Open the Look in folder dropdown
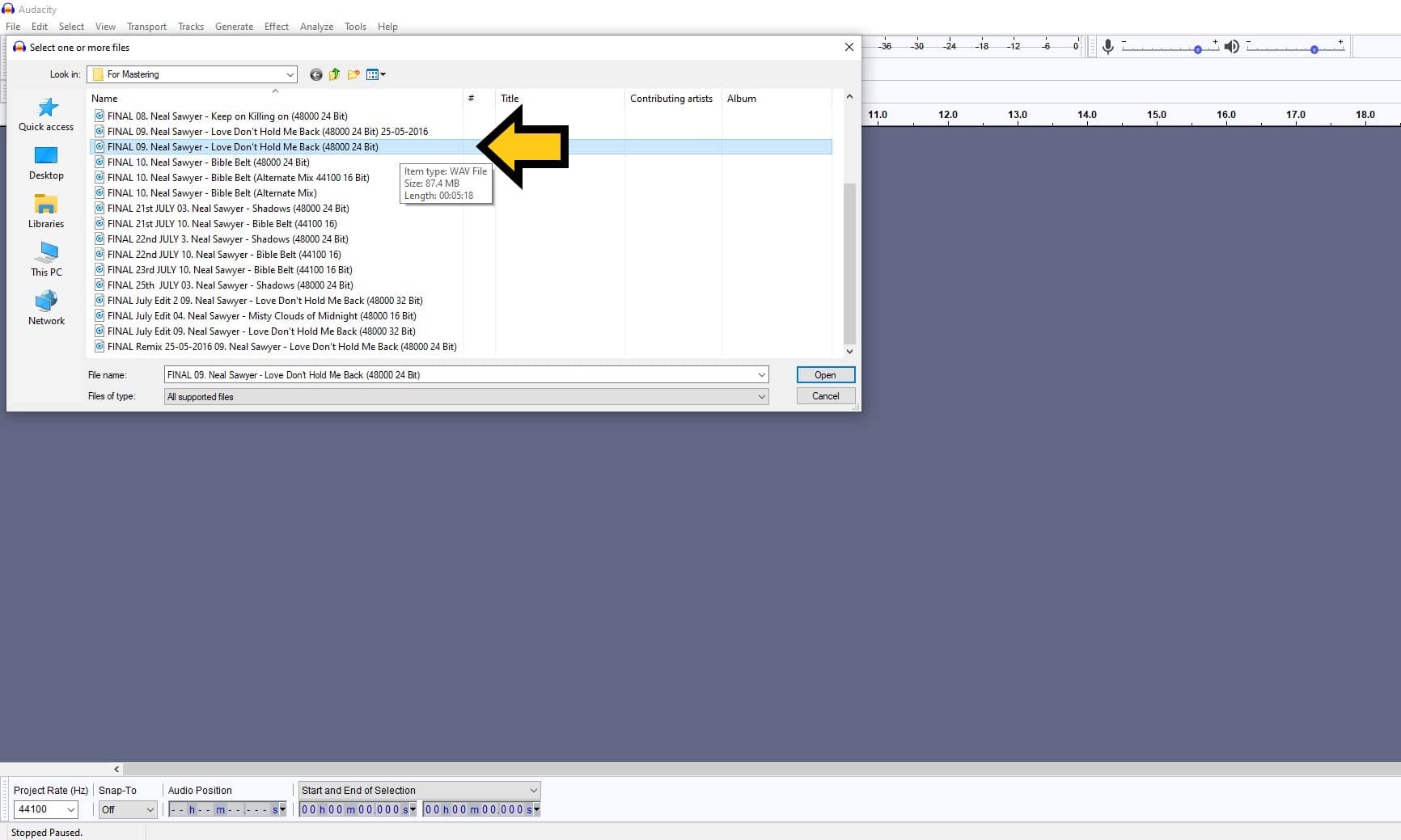The height and width of the screenshot is (840, 1401). tap(289, 74)
